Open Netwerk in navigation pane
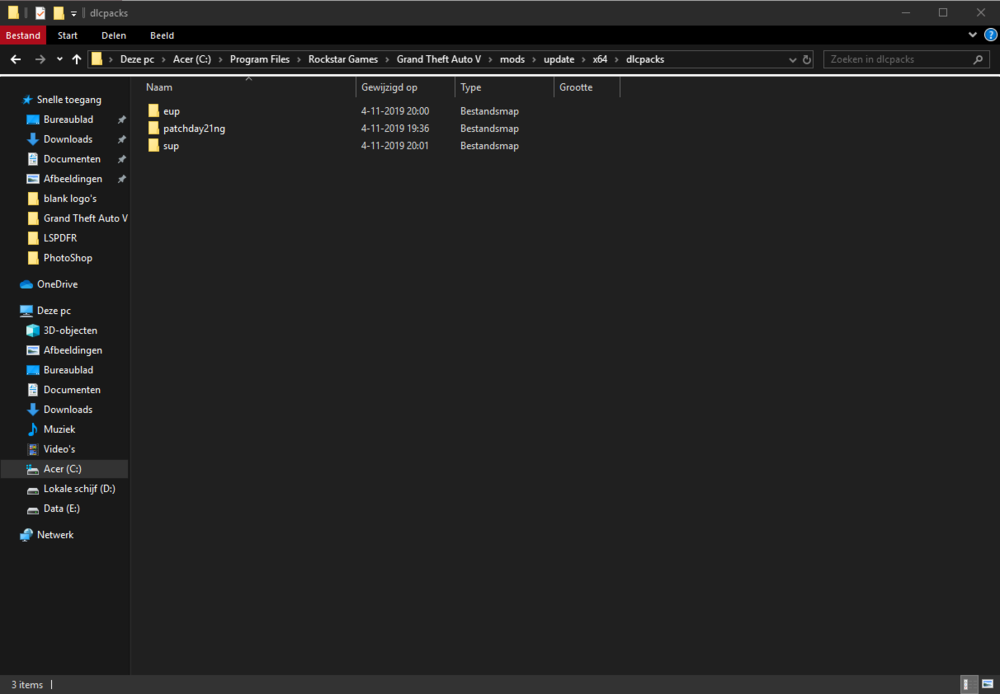This screenshot has width=1000, height=694. [x=55, y=535]
